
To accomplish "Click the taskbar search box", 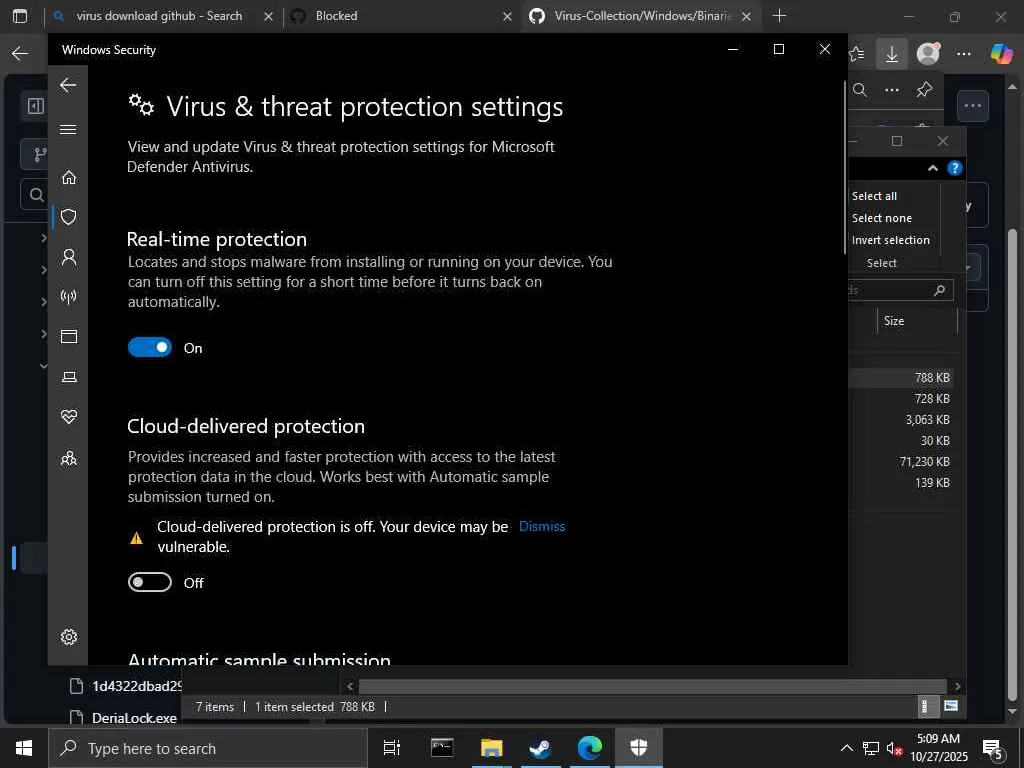I will click(x=208, y=748).
